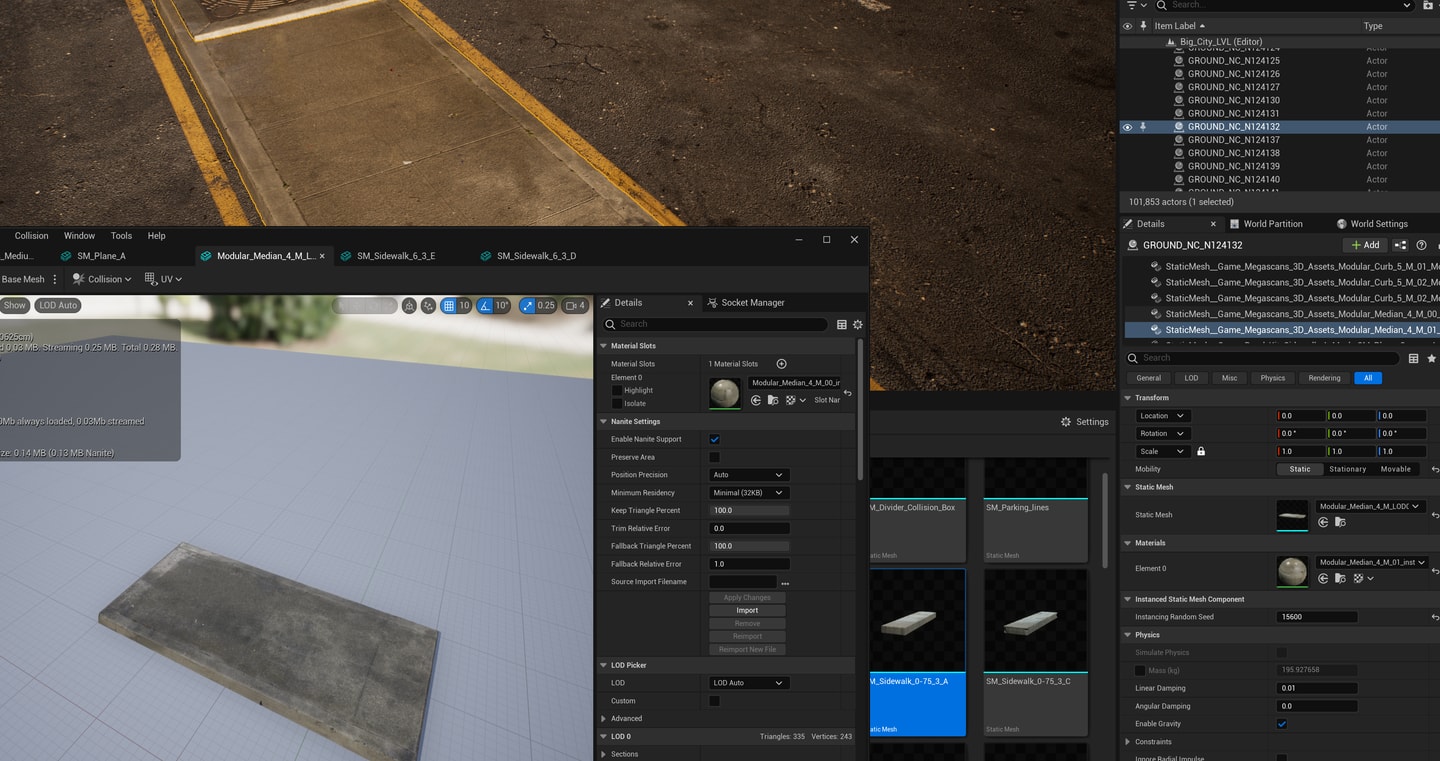Image resolution: width=1440 pixels, height=761 pixels.
Task: Use selected asset for Materials Element 0
Action: click(x=1323, y=578)
